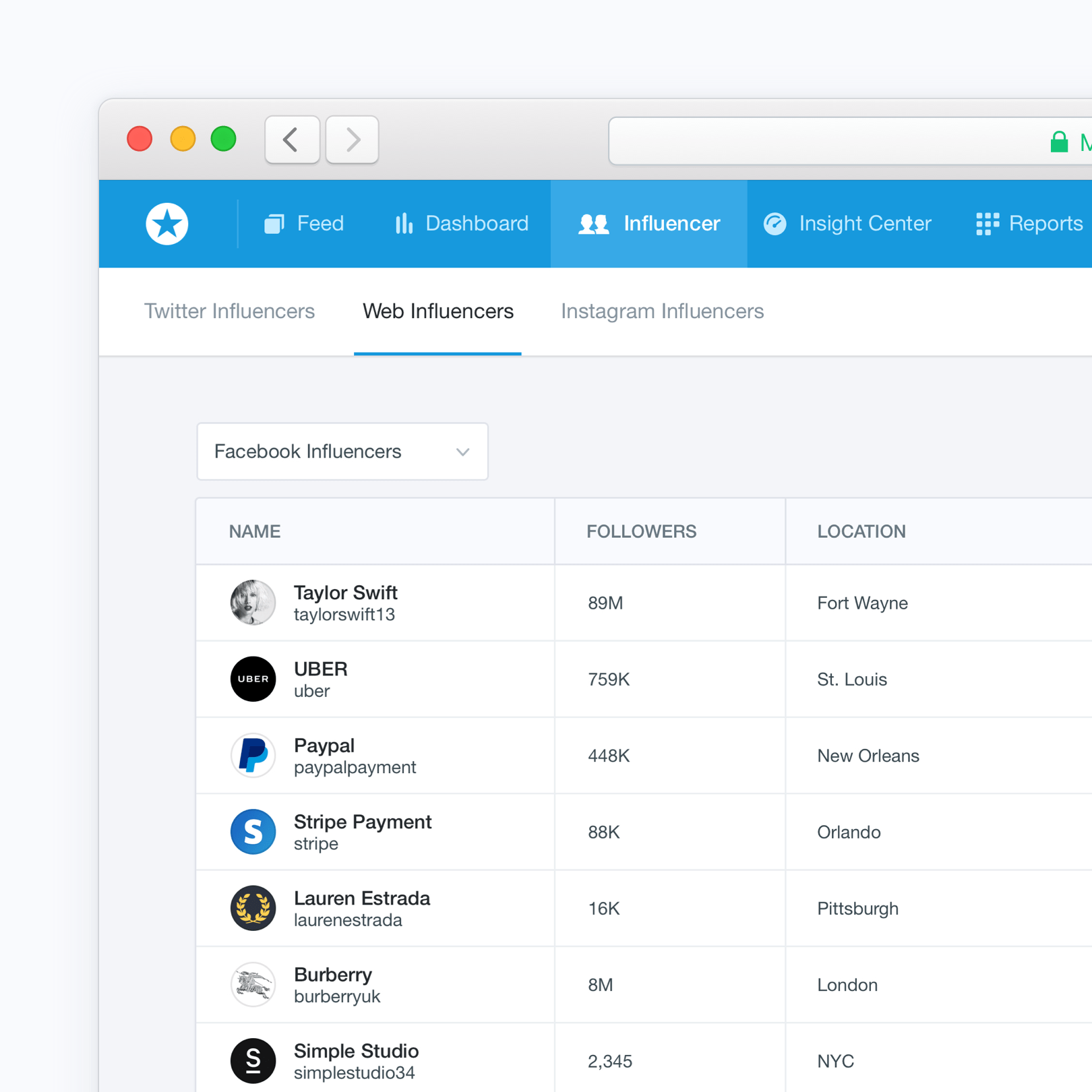Open the Reports menu item
1092x1092 pixels.
pyautogui.click(x=1029, y=224)
